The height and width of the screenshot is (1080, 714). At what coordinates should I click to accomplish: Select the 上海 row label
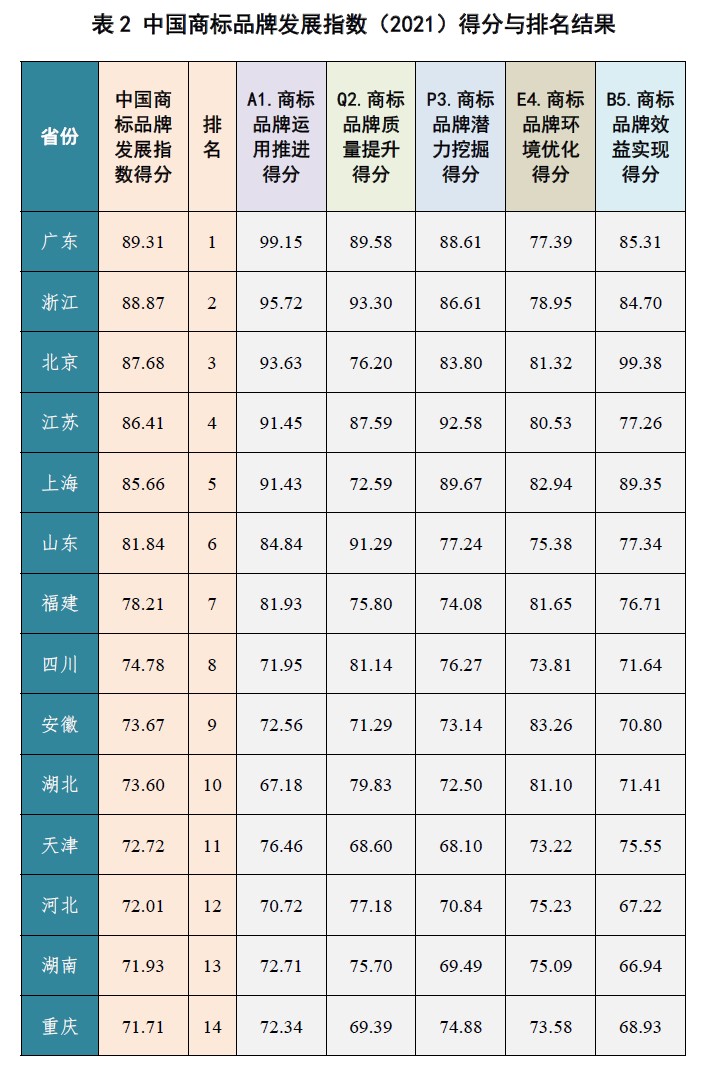(59, 483)
